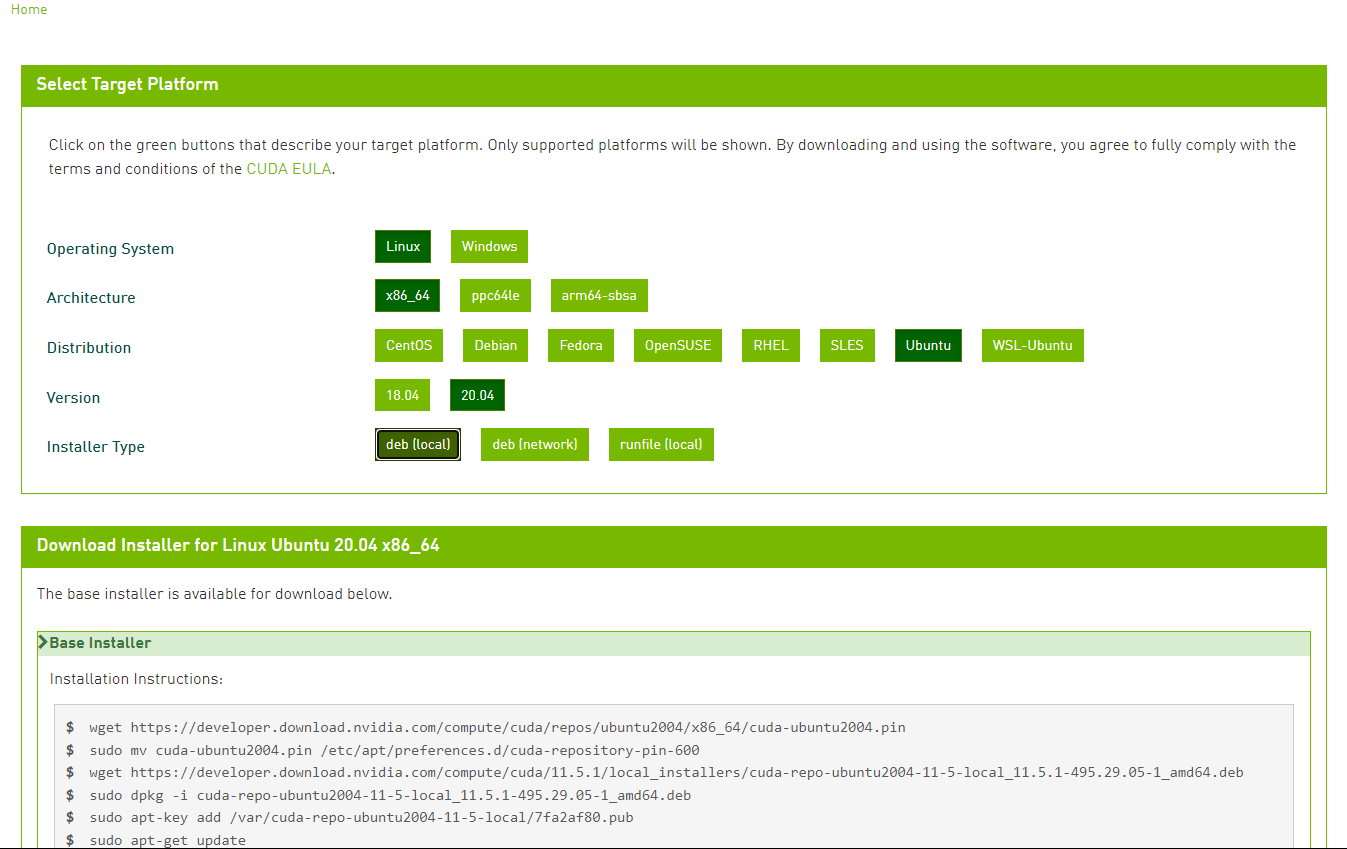This screenshot has height=849, width=1347.
Task: Select Ubuntu distribution
Action: click(928, 345)
